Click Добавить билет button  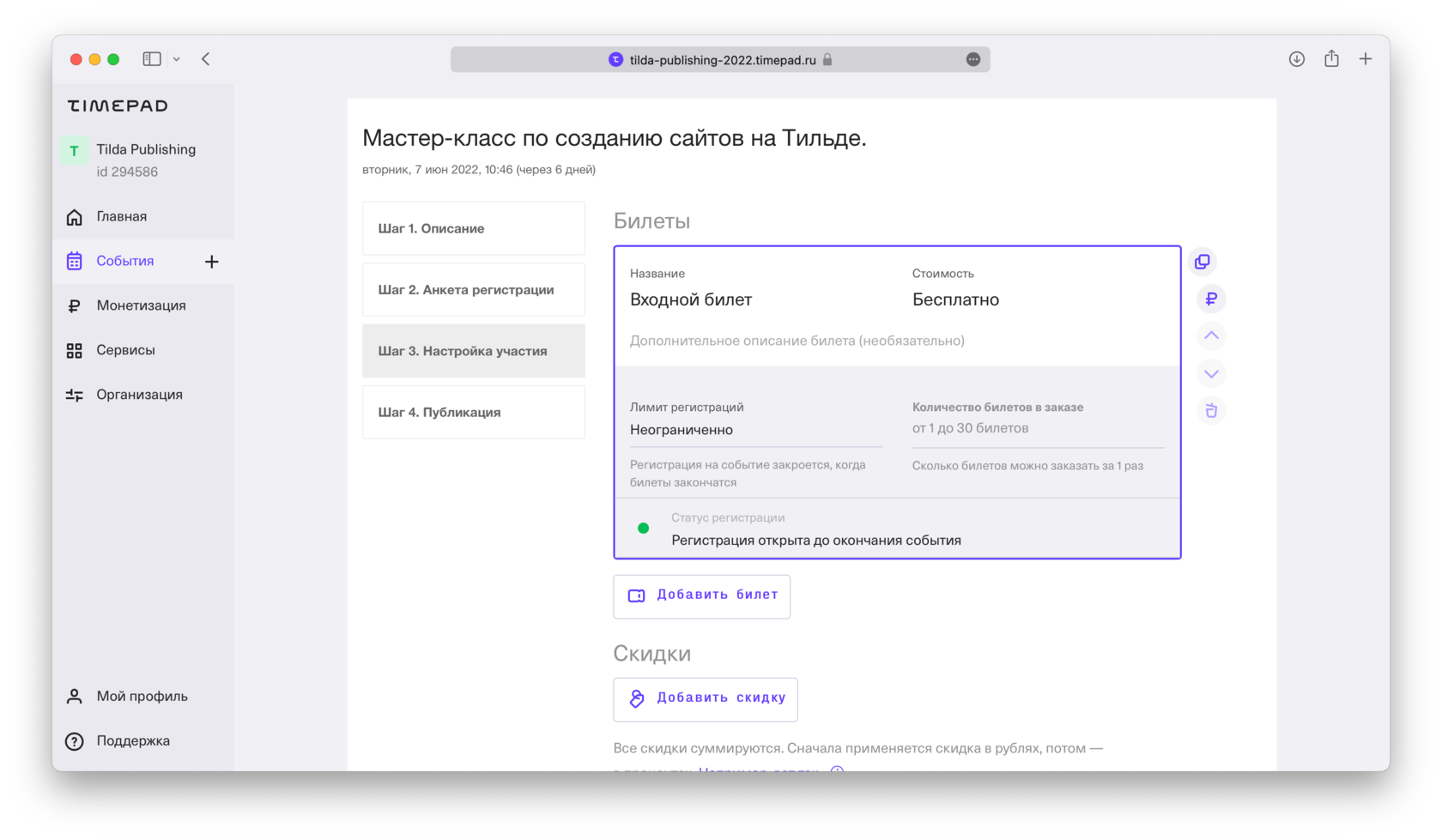tap(702, 596)
